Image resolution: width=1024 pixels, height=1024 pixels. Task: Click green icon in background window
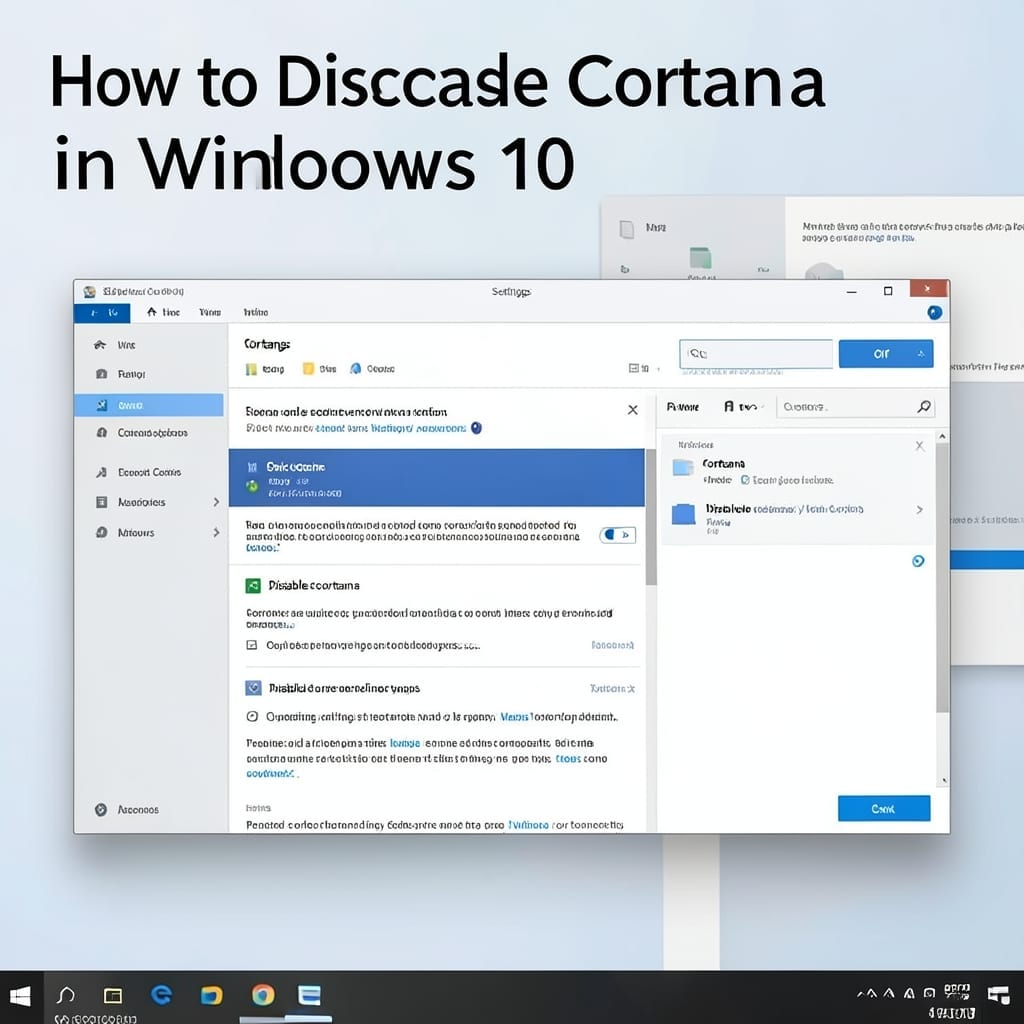pyautogui.click(x=700, y=258)
